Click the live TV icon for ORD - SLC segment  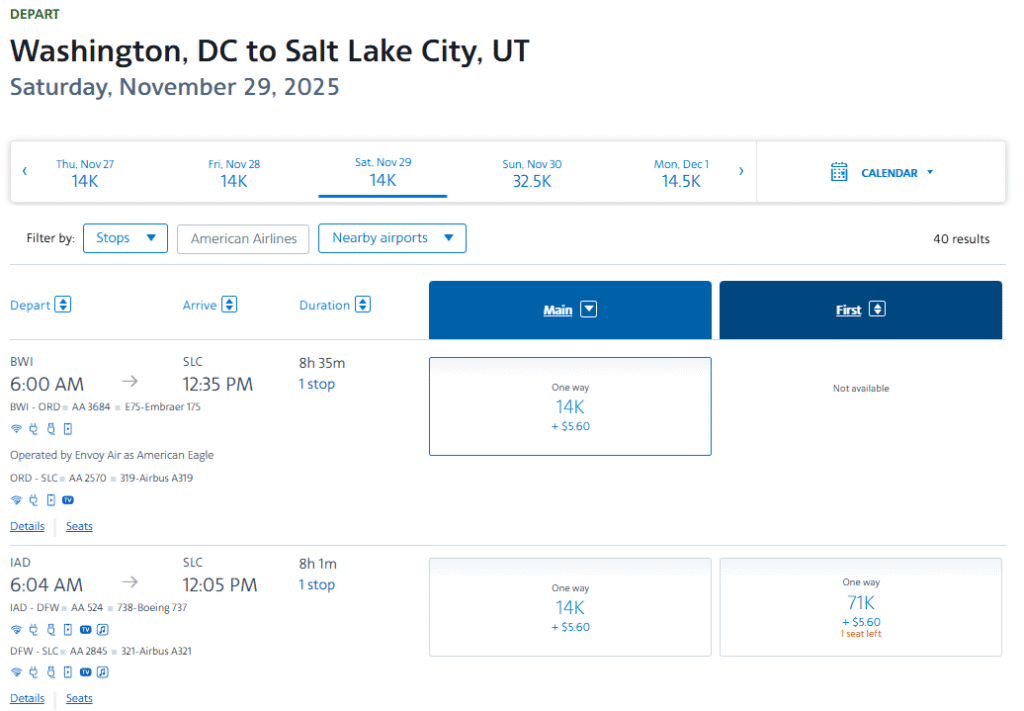pos(68,500)
